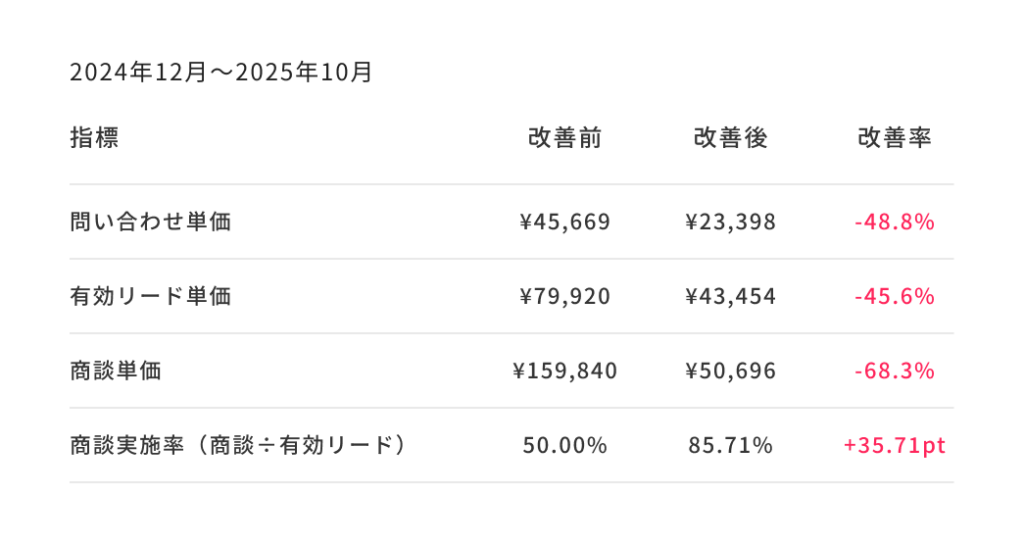This screenshot has height=545, width=1024.
Task: Click the 商談実施率（商談÷有効リード） row label
Action: click(239, 446)
